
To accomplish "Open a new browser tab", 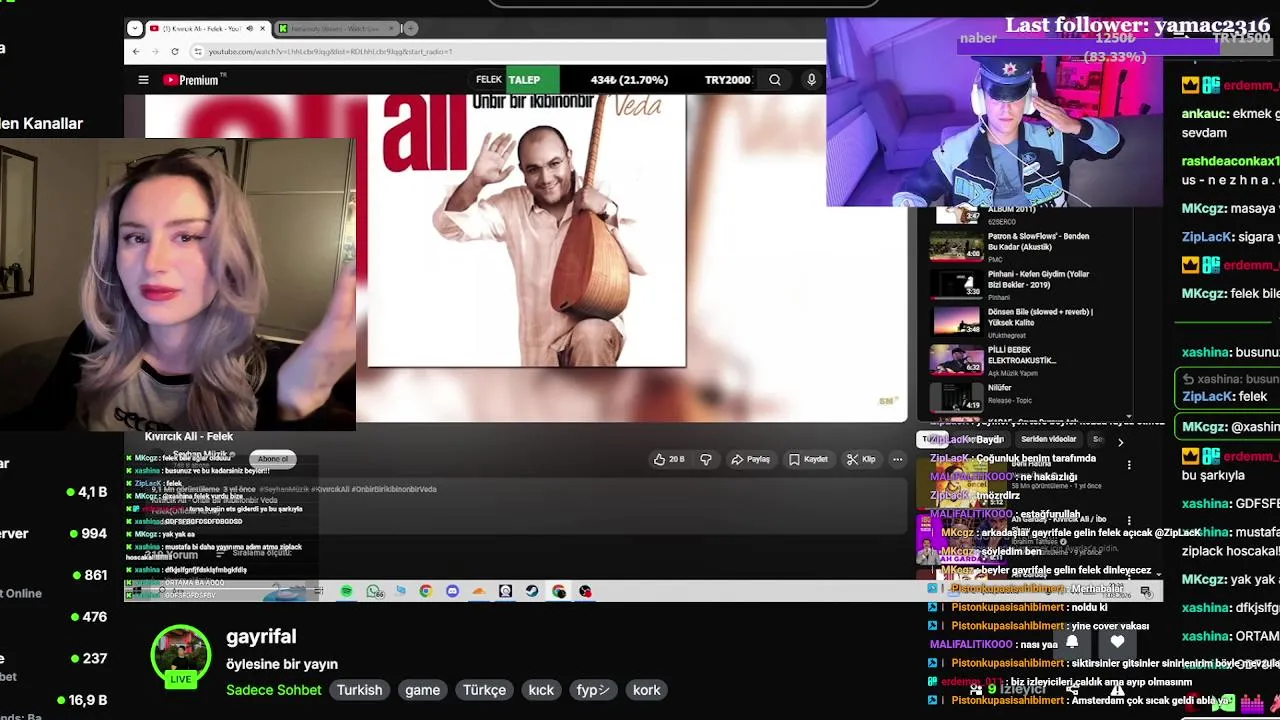I will [410, 28].
